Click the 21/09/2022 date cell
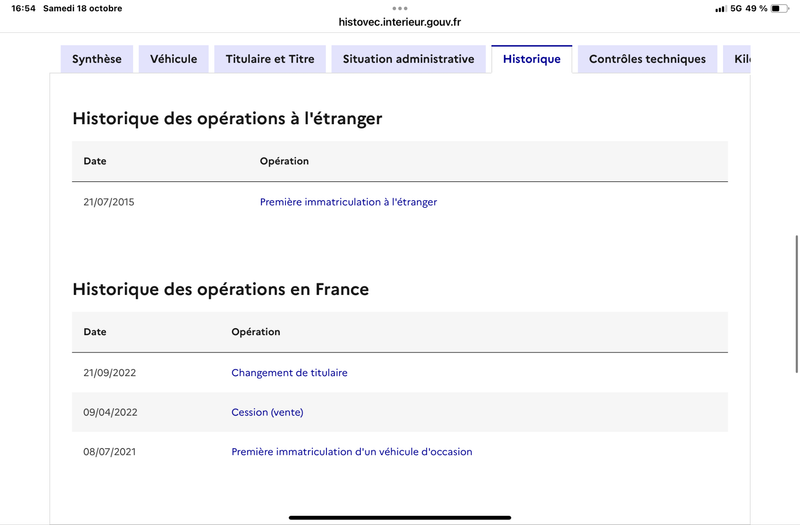Screen dimensions: 800x525 click(x=109, y=373)
